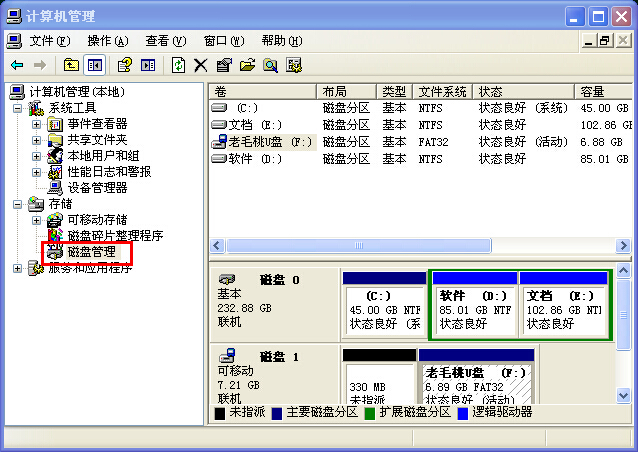638x452 pixels.
Task: Toggle the show/hide console tree button
Action: pos(94,65)
